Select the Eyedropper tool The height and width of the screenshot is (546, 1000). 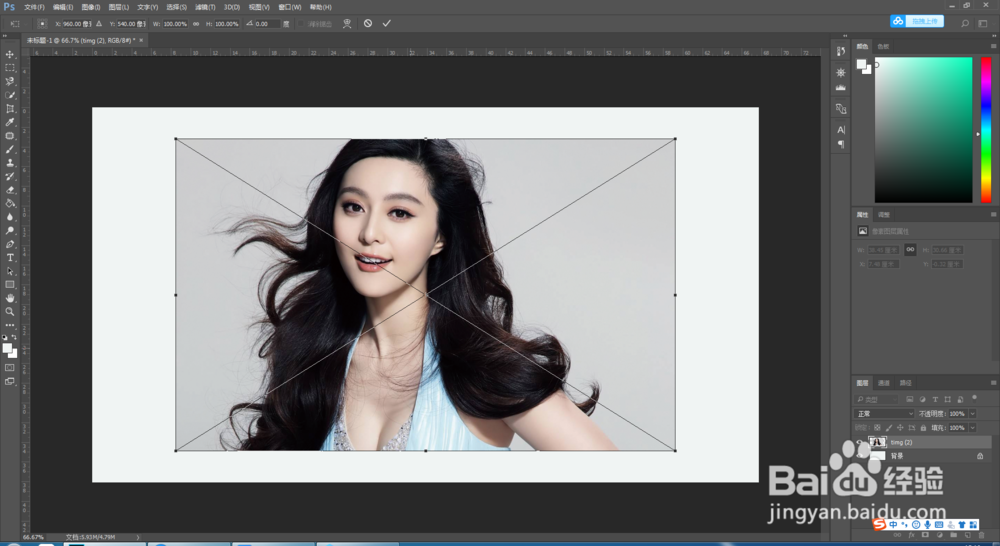point(10,122)
